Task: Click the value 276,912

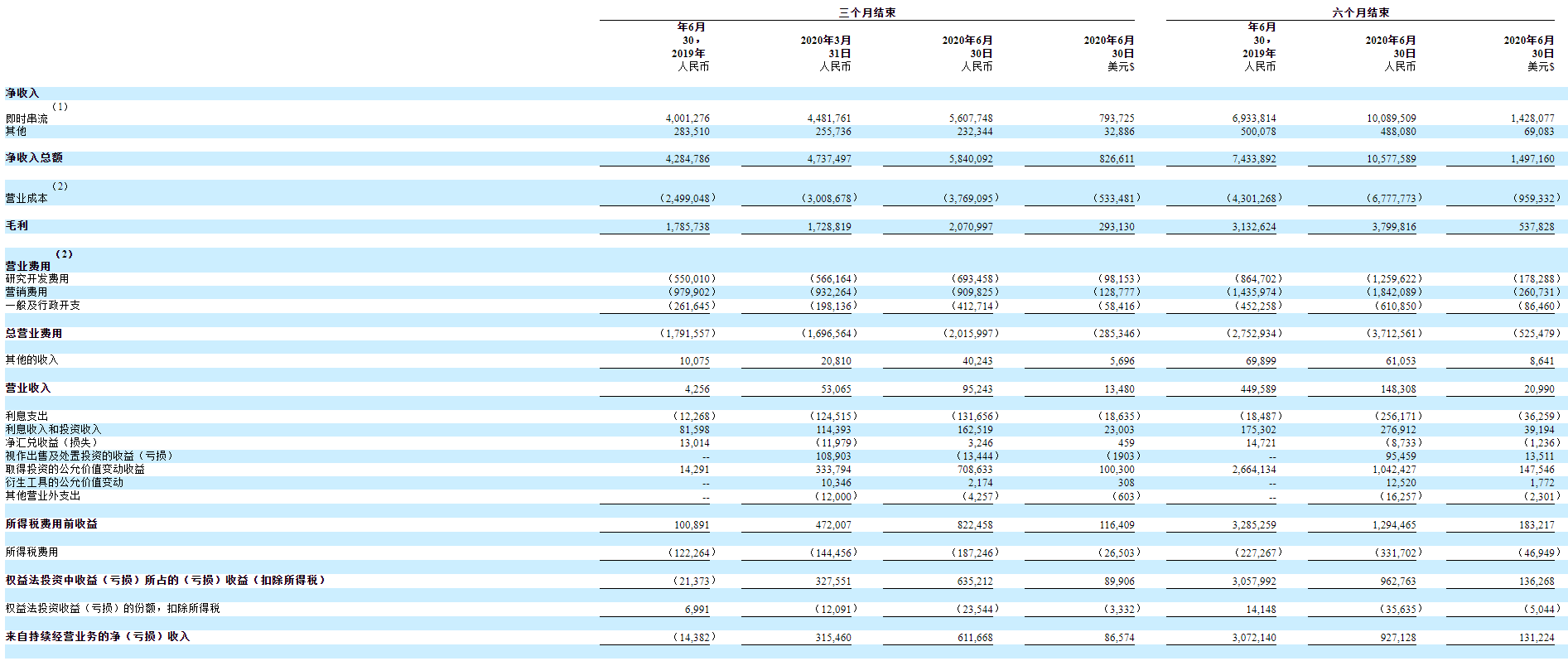Action: point(1398,429)
